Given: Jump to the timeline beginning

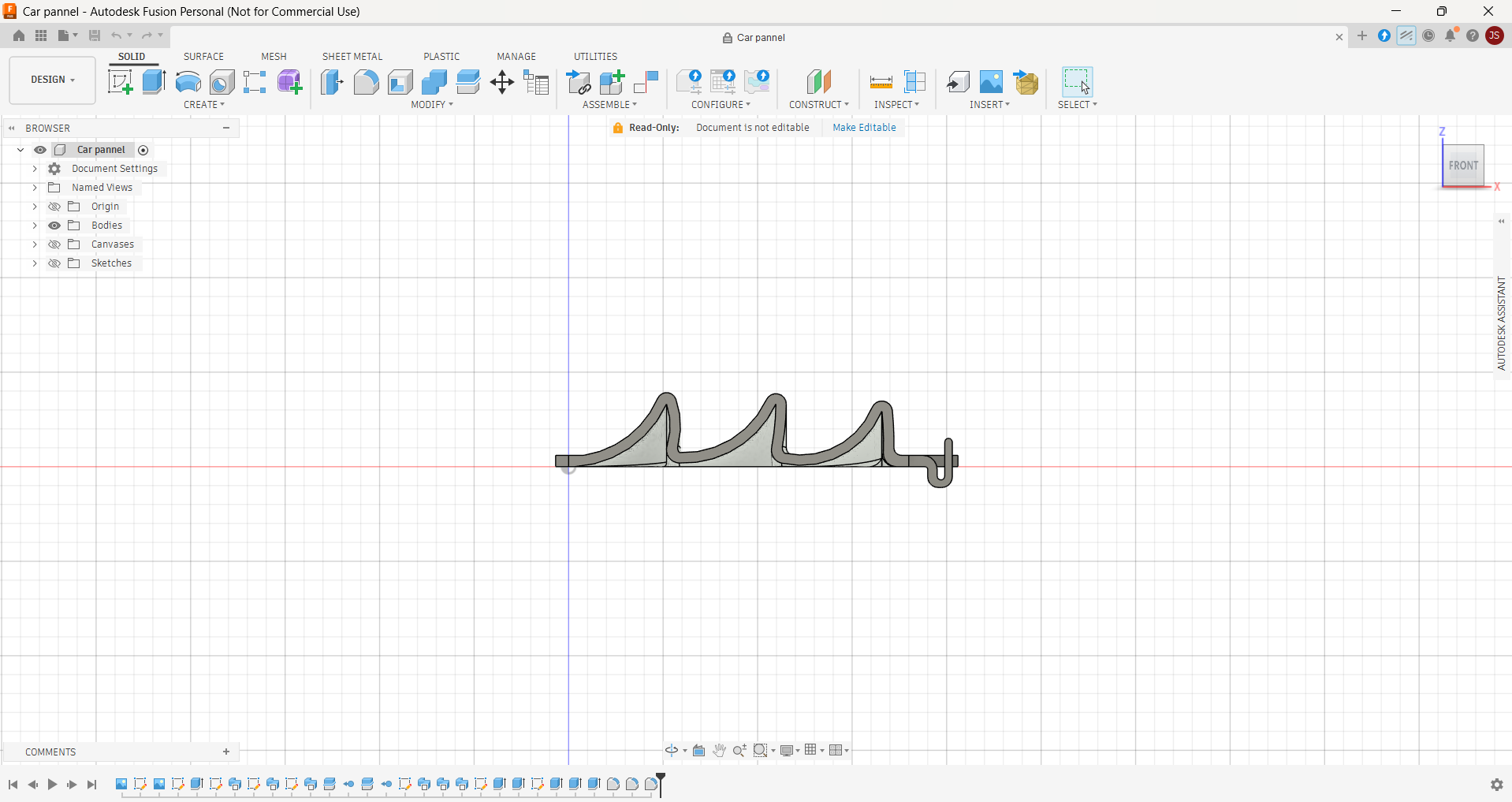Looking at the screenshot, I should [13, 785].
